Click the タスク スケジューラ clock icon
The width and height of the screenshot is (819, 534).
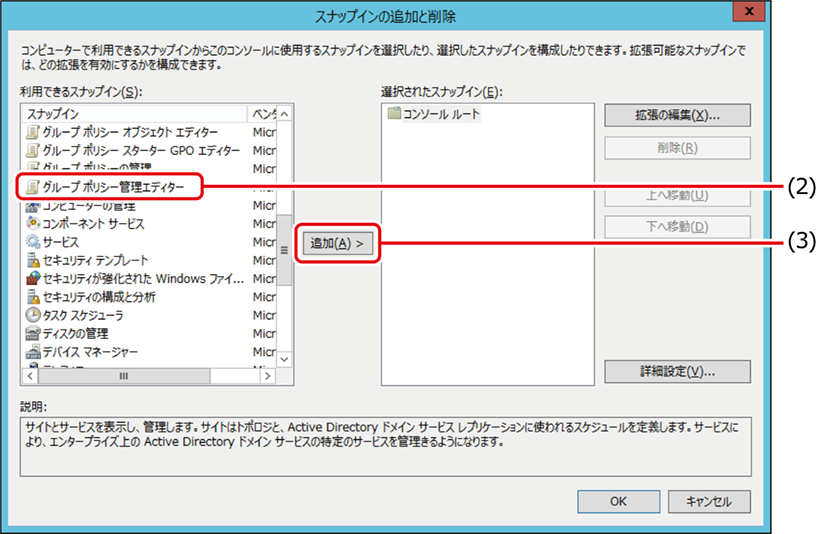click(33, 315)
